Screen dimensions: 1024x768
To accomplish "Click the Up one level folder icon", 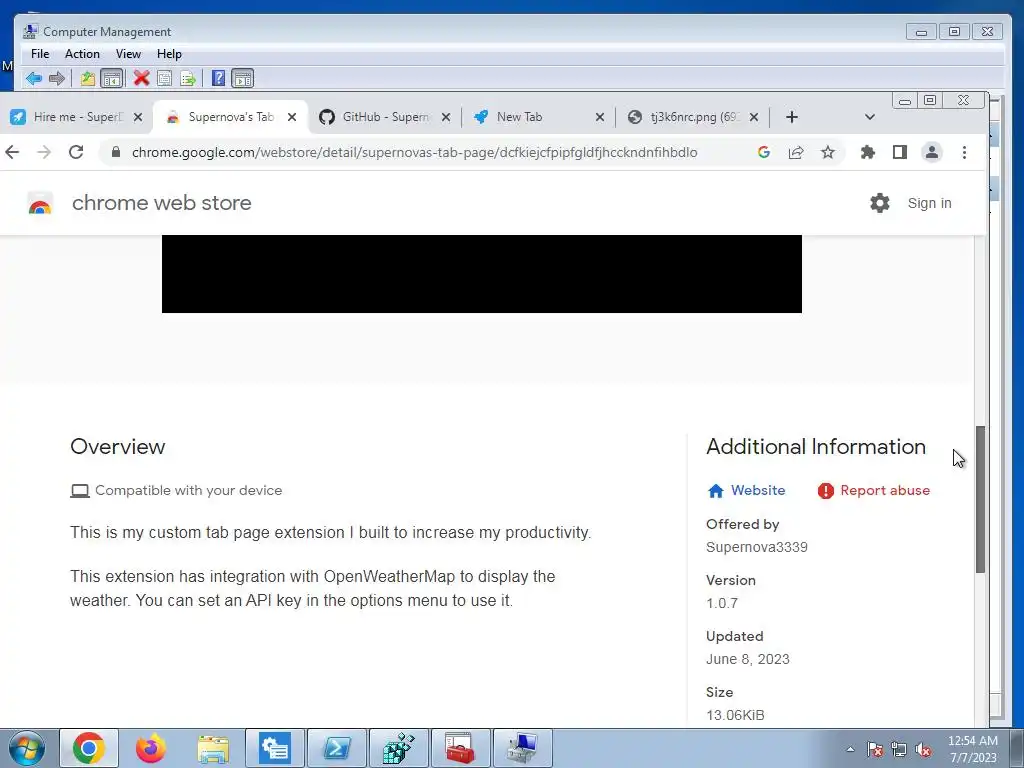I will pyautogui.click(x=88, y=79).
